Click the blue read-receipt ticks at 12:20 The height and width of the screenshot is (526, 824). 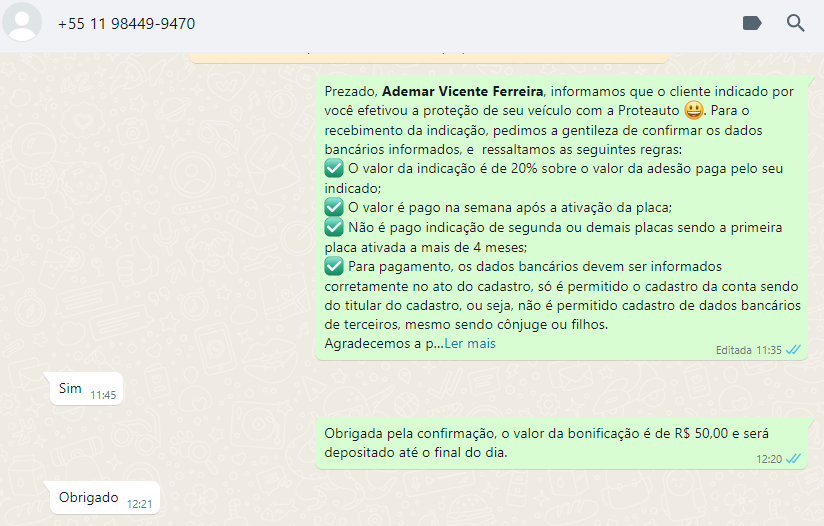(793, 459)
